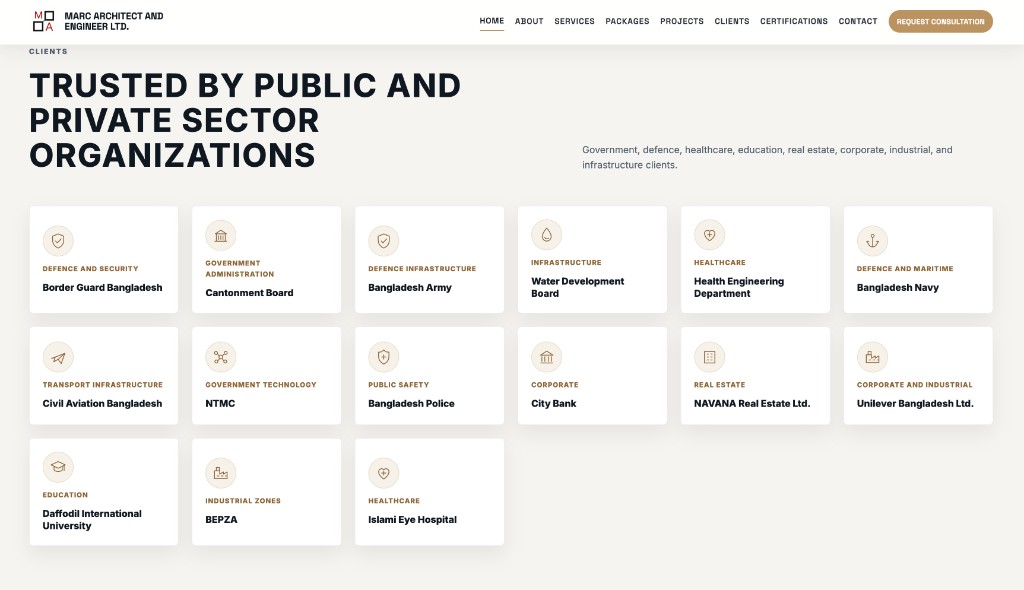Click the Government Administration category label

tap(240, 269)
